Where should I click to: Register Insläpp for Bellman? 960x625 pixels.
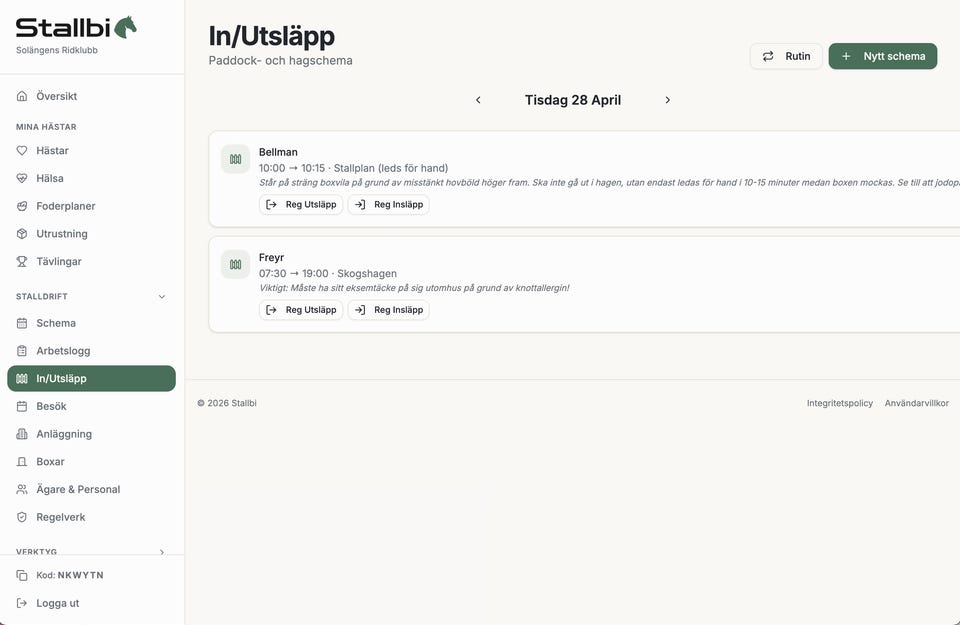tap(389, 204)
